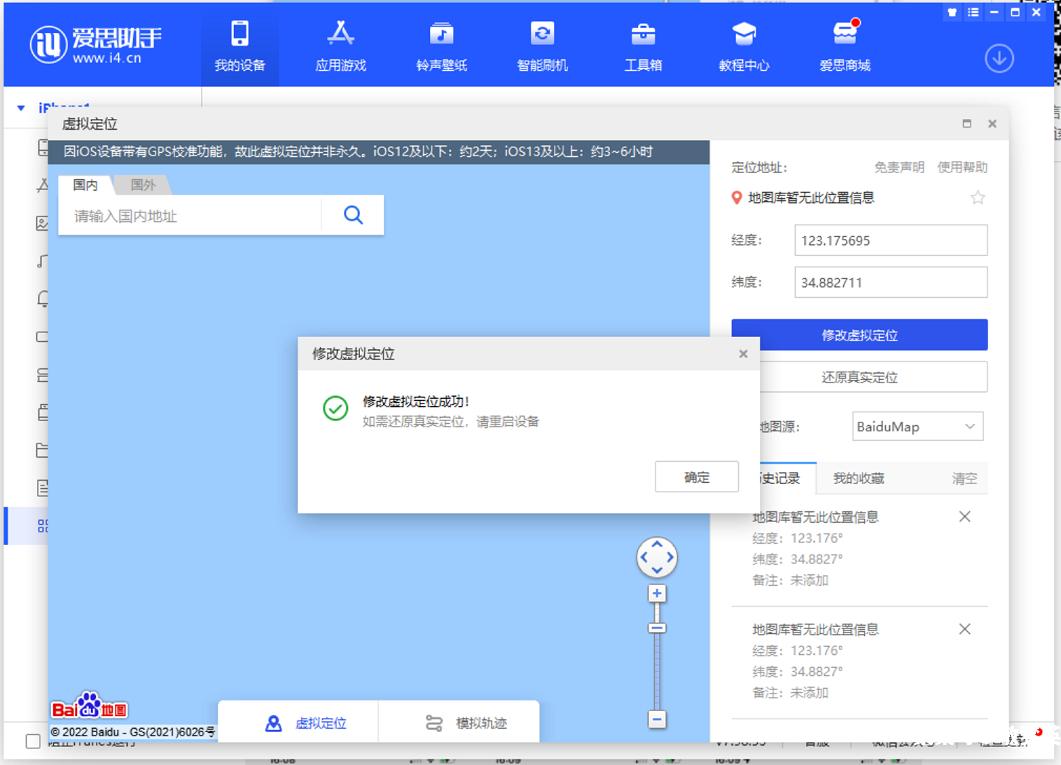Screen dimensions: 1061x765
Task: Switch to the 国外 overseas tab
Action: pos(142,185)
